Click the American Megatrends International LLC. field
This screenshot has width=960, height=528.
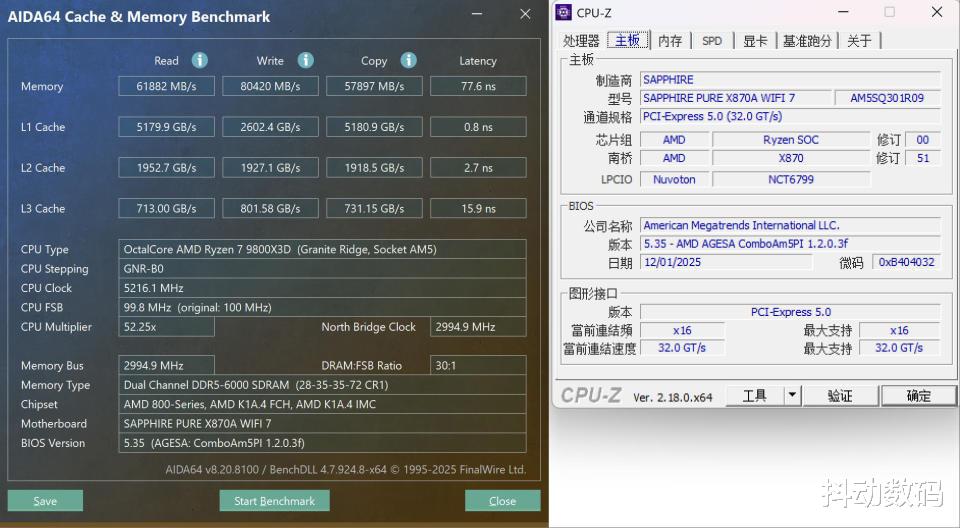790,225
